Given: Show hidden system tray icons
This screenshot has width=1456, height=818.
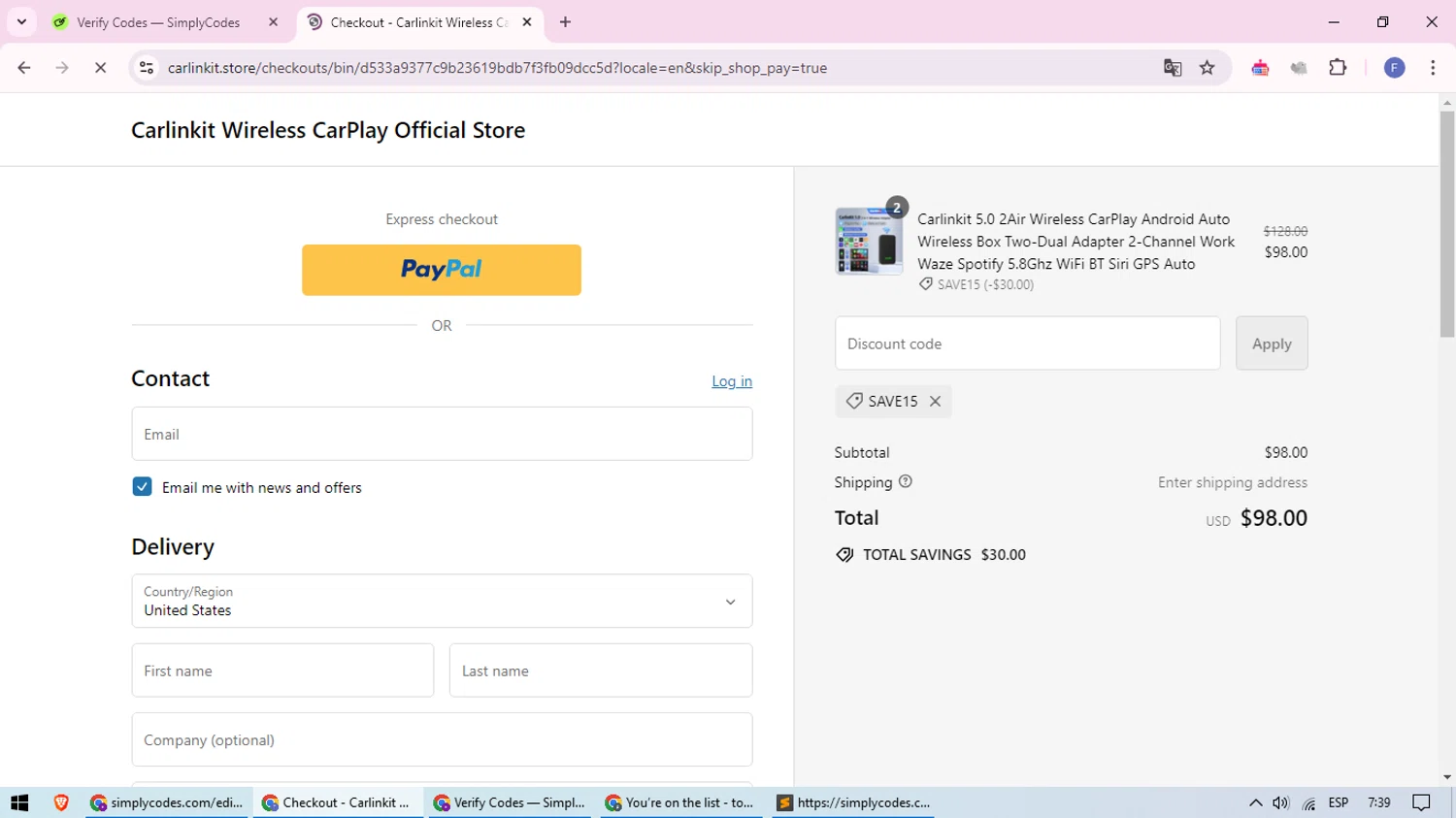Looking at the screenshot, I should 1255,802.
